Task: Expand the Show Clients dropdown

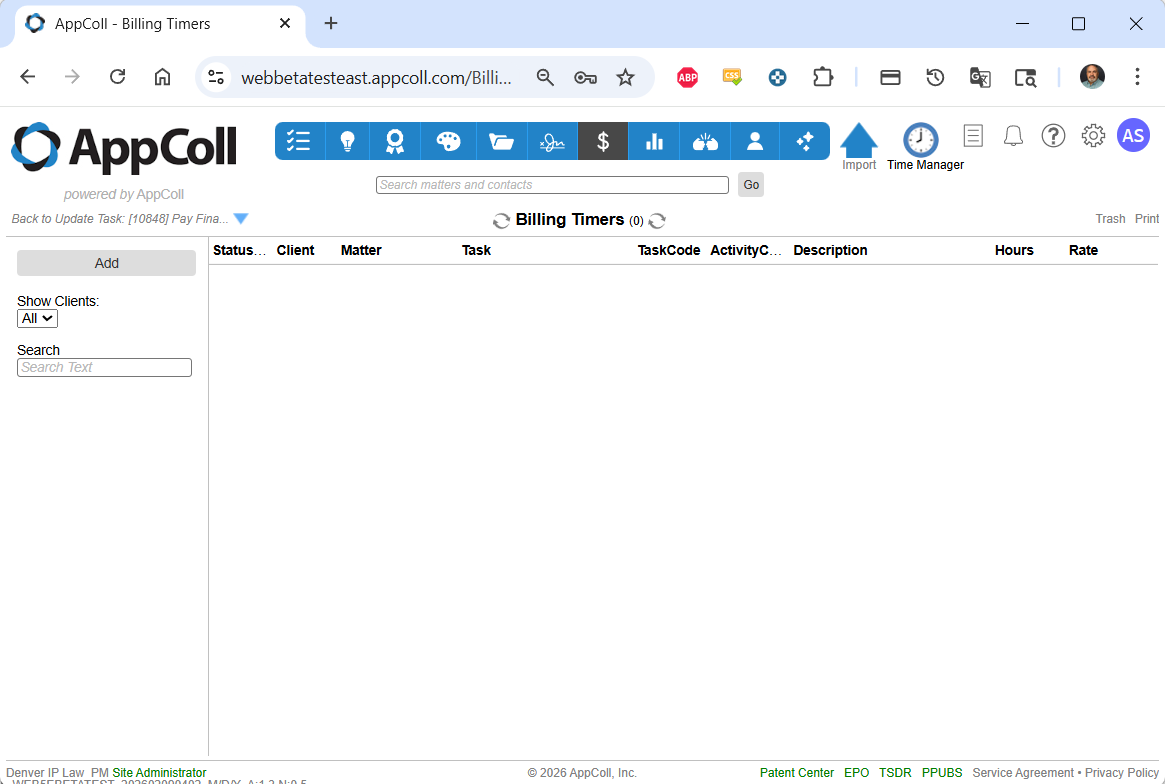Action: point(37,318)
